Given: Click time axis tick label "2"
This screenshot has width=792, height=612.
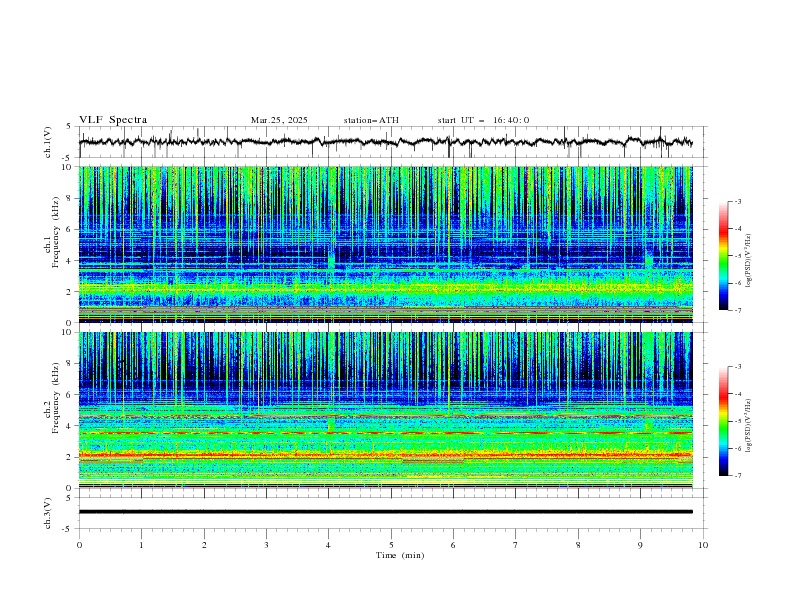Looking at the screenshot, I should (204, 545).
